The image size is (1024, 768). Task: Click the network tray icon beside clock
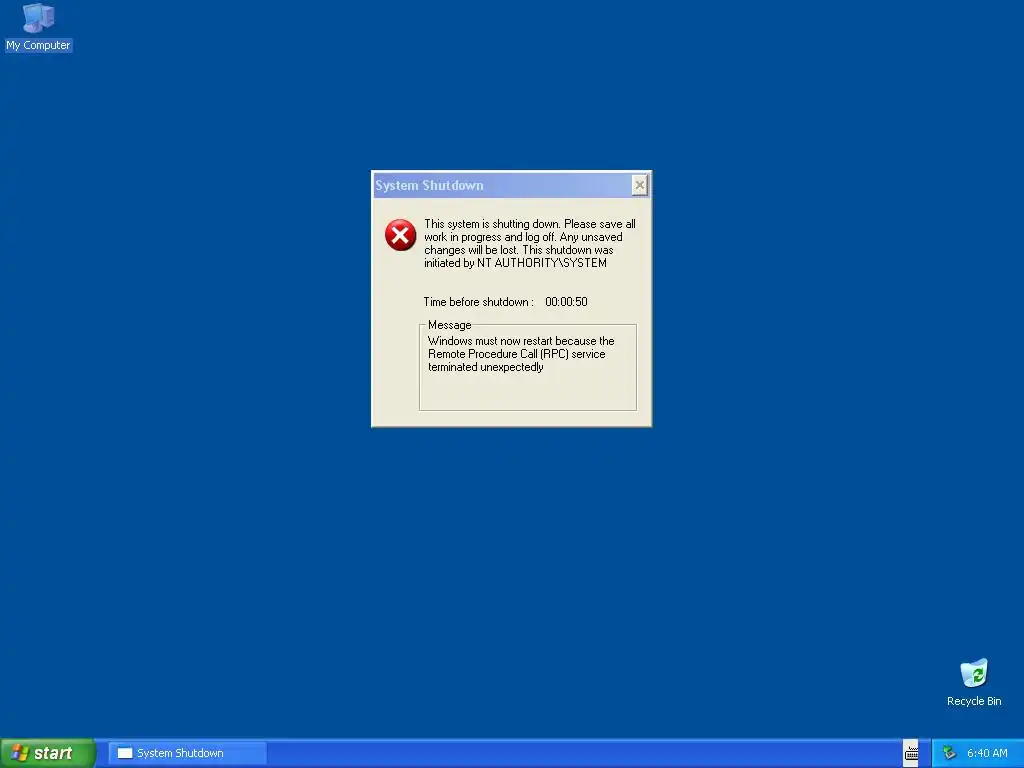[950, 753]
